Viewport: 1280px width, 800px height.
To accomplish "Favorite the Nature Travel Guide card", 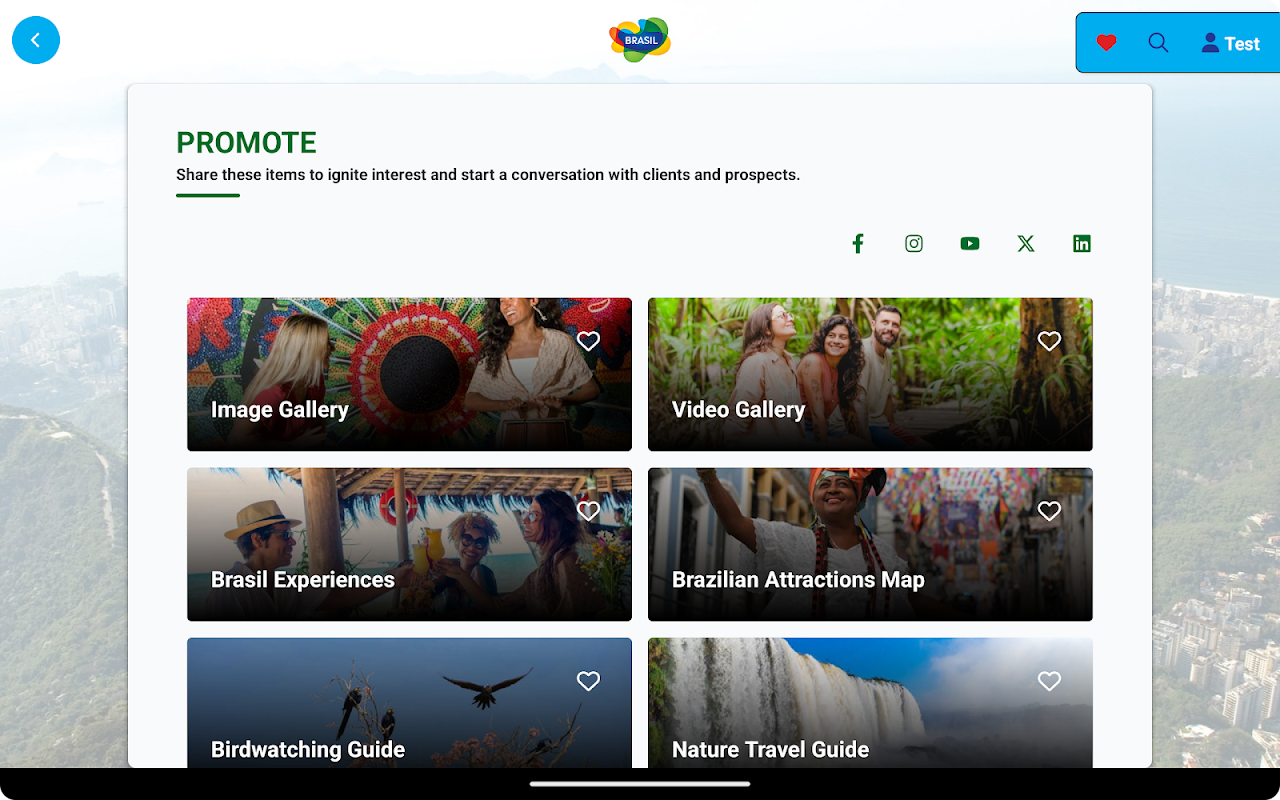I will 1049,681.
